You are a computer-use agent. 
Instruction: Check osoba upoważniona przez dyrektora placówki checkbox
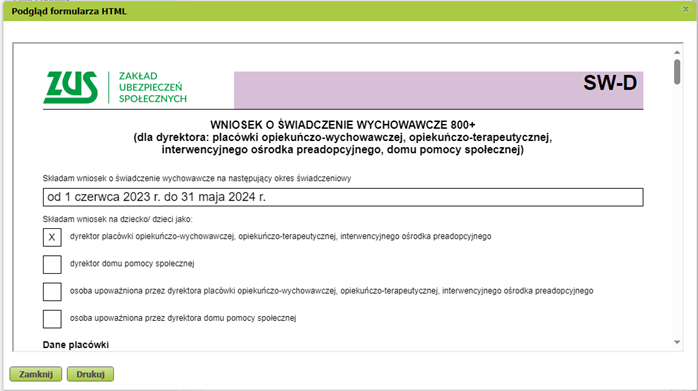click(x=52, y=292)
